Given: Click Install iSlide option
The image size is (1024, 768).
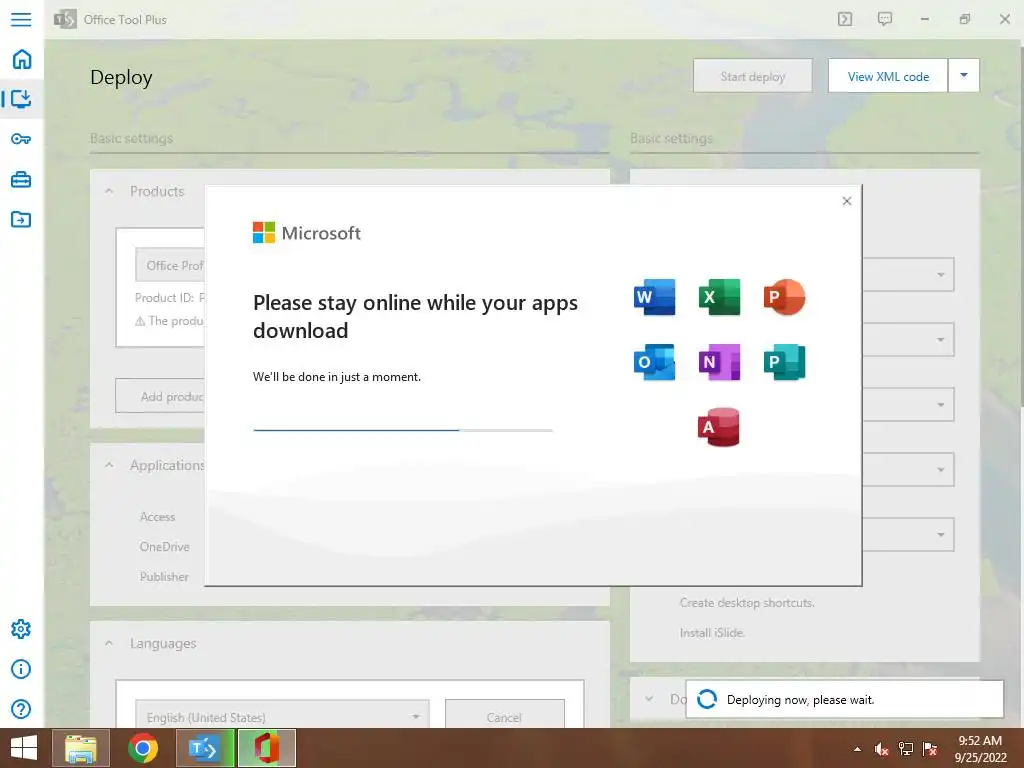Looking at the screenshot, I should [712, 633].
